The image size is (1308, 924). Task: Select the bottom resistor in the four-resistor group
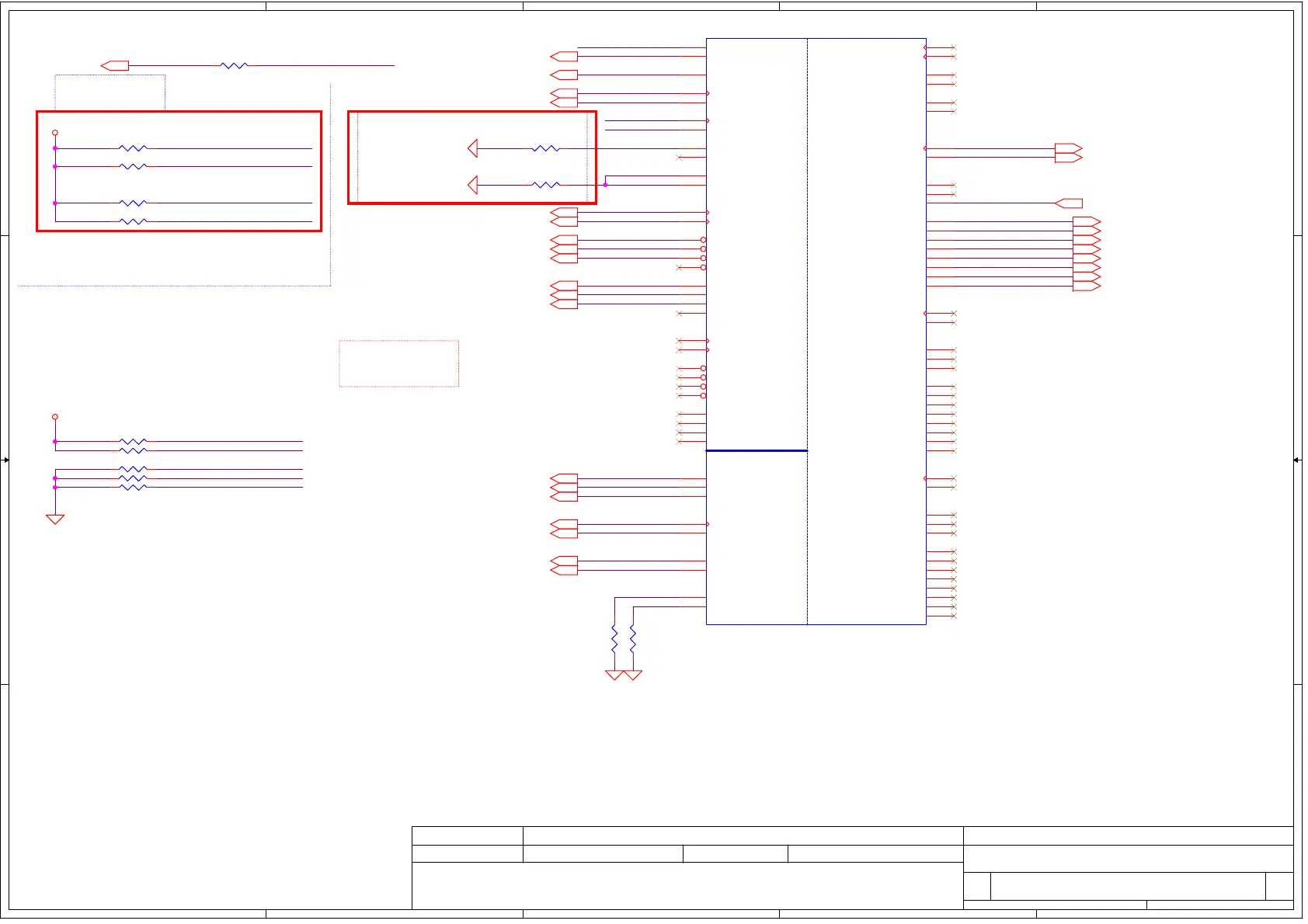point(133,222)
